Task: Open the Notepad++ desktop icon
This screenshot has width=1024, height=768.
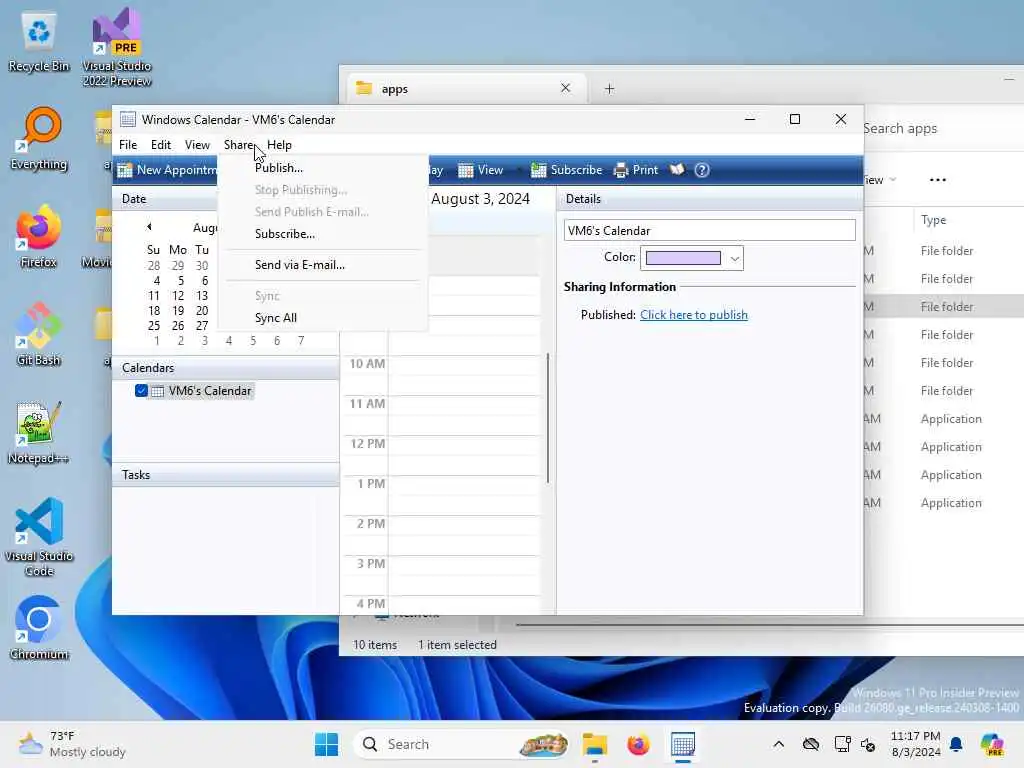Action: 39,433
